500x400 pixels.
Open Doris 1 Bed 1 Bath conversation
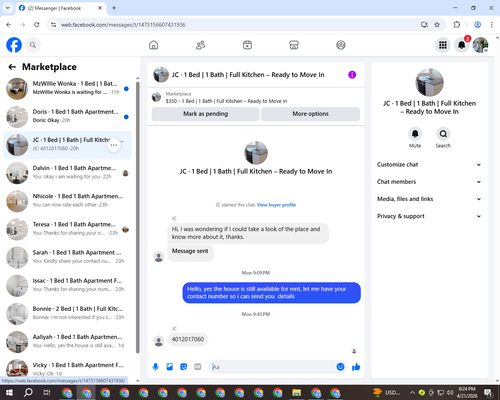tap(67, 117)
